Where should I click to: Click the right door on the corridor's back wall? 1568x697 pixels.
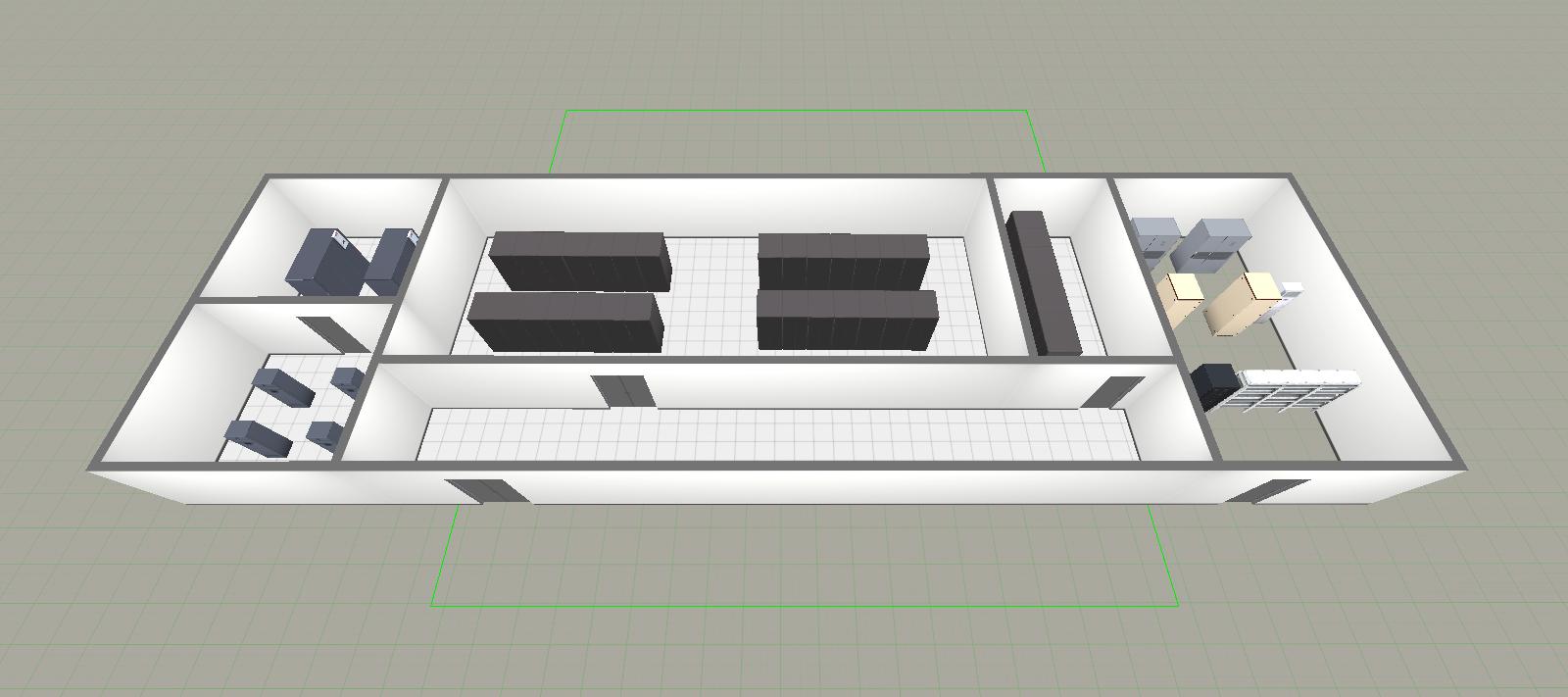[1113, 391]
